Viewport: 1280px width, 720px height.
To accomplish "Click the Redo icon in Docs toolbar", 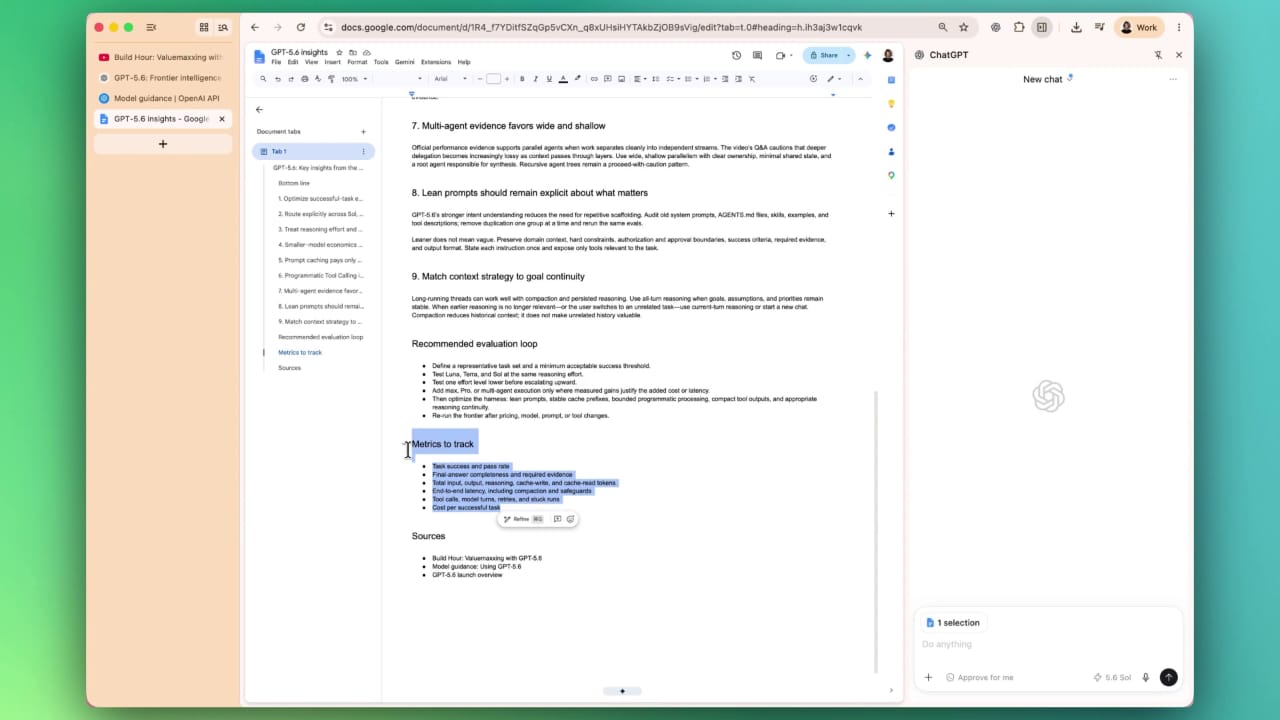I will 291,79.
